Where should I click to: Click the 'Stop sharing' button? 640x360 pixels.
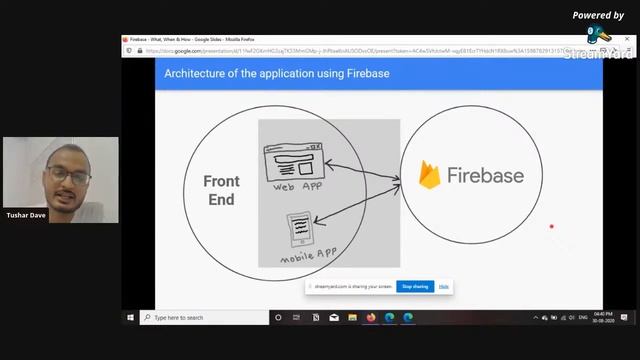[415, 287]
